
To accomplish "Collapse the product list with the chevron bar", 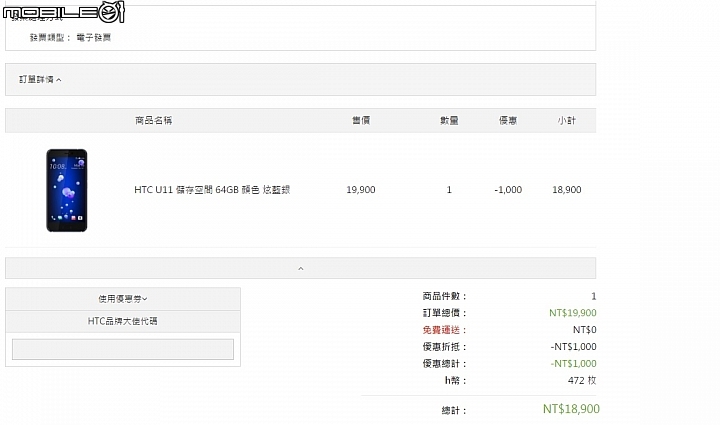I will click(300, 268).
